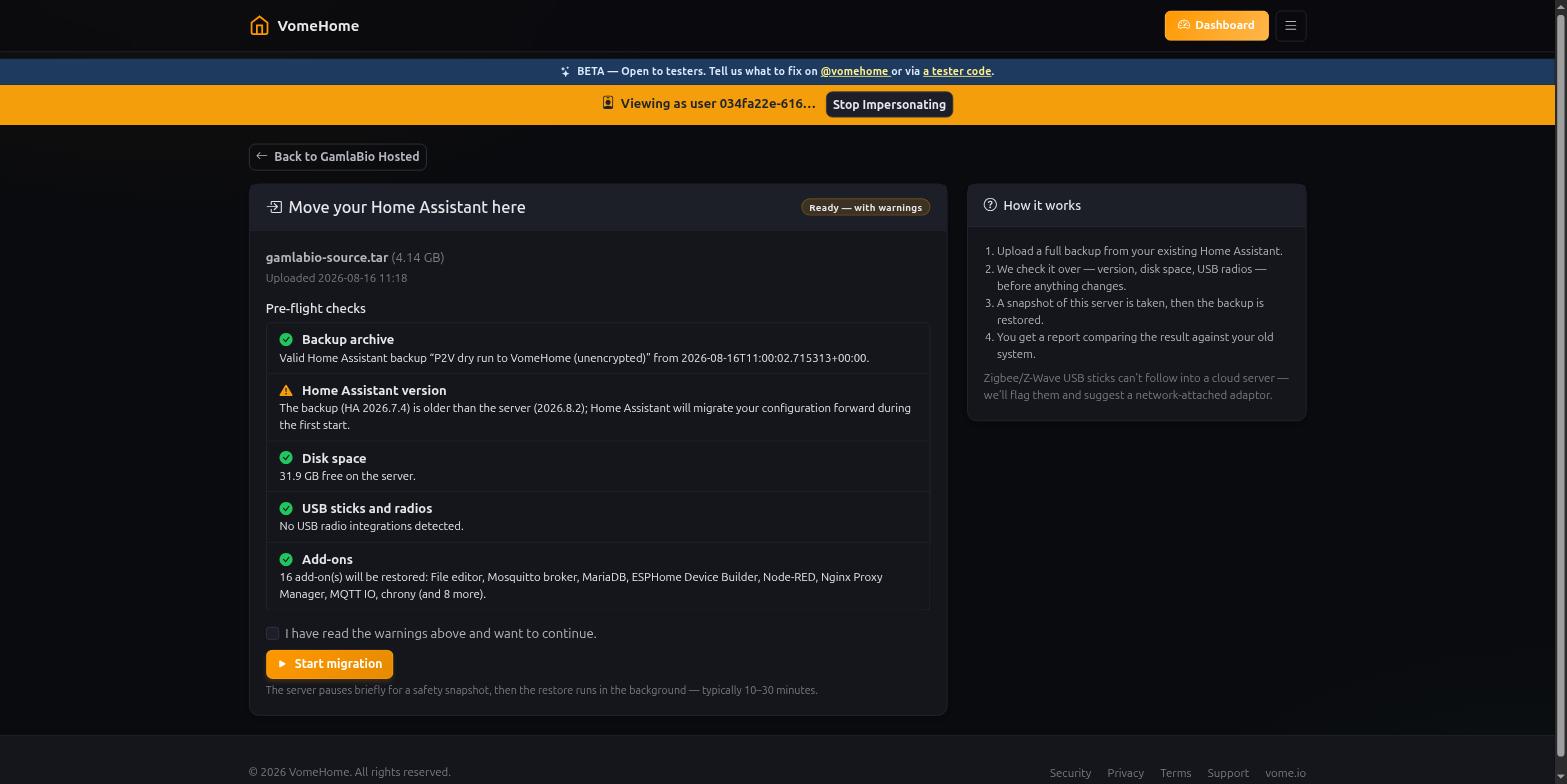Click the green check icon for Disk space
The height and width of the screenshot is (784, 1567).
(286, 459)
